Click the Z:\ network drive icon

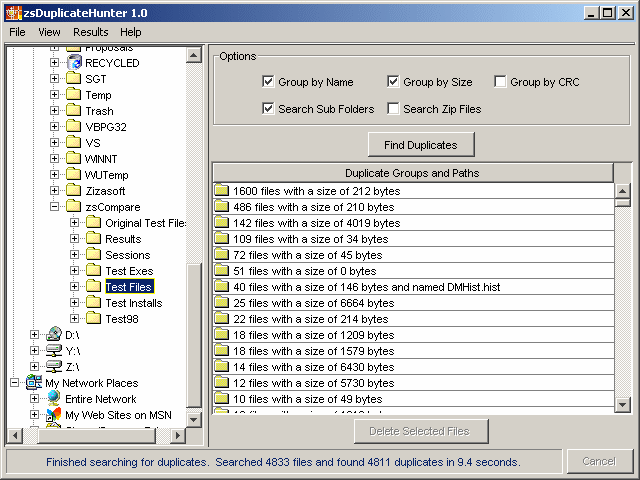(x=54, y=366)
